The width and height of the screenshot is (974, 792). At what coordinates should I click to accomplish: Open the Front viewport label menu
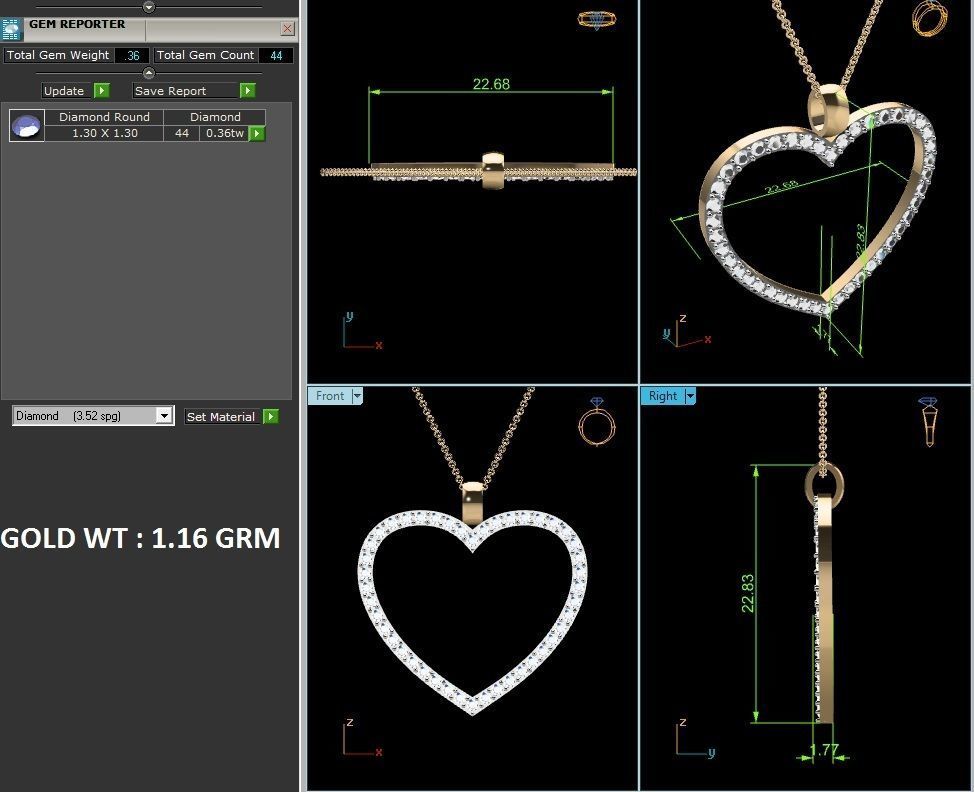coord(330,396)
